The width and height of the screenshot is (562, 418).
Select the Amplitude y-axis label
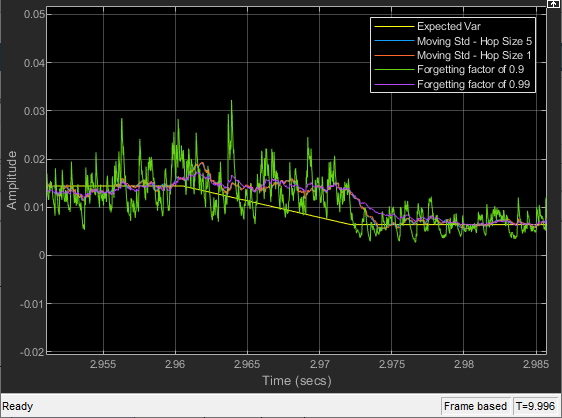click(x=11, y=180)
